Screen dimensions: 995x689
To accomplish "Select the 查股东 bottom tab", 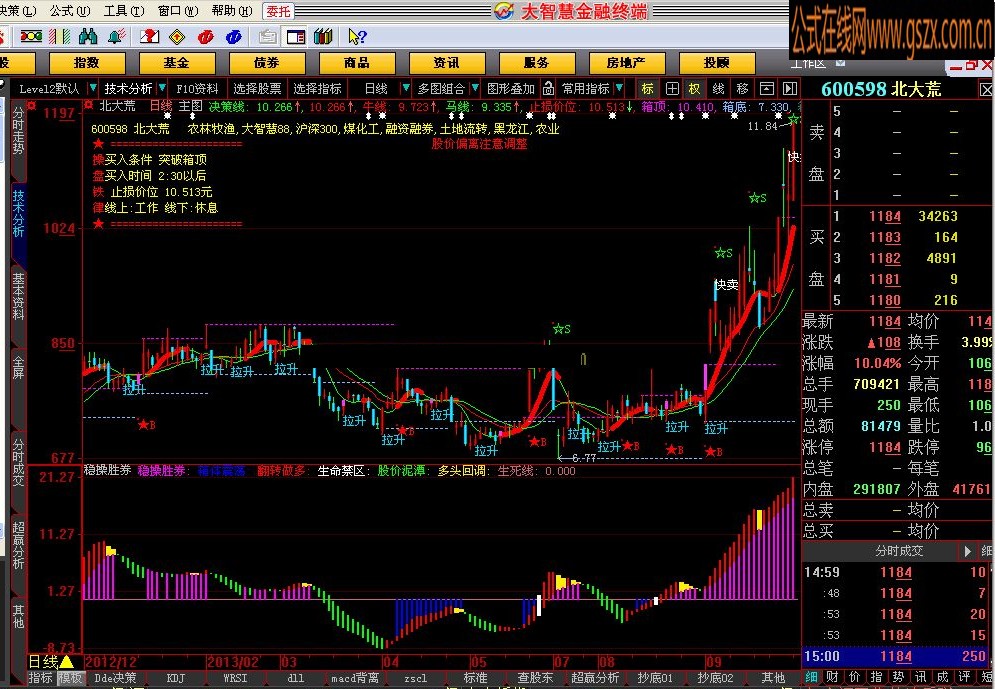I will 536,678.
